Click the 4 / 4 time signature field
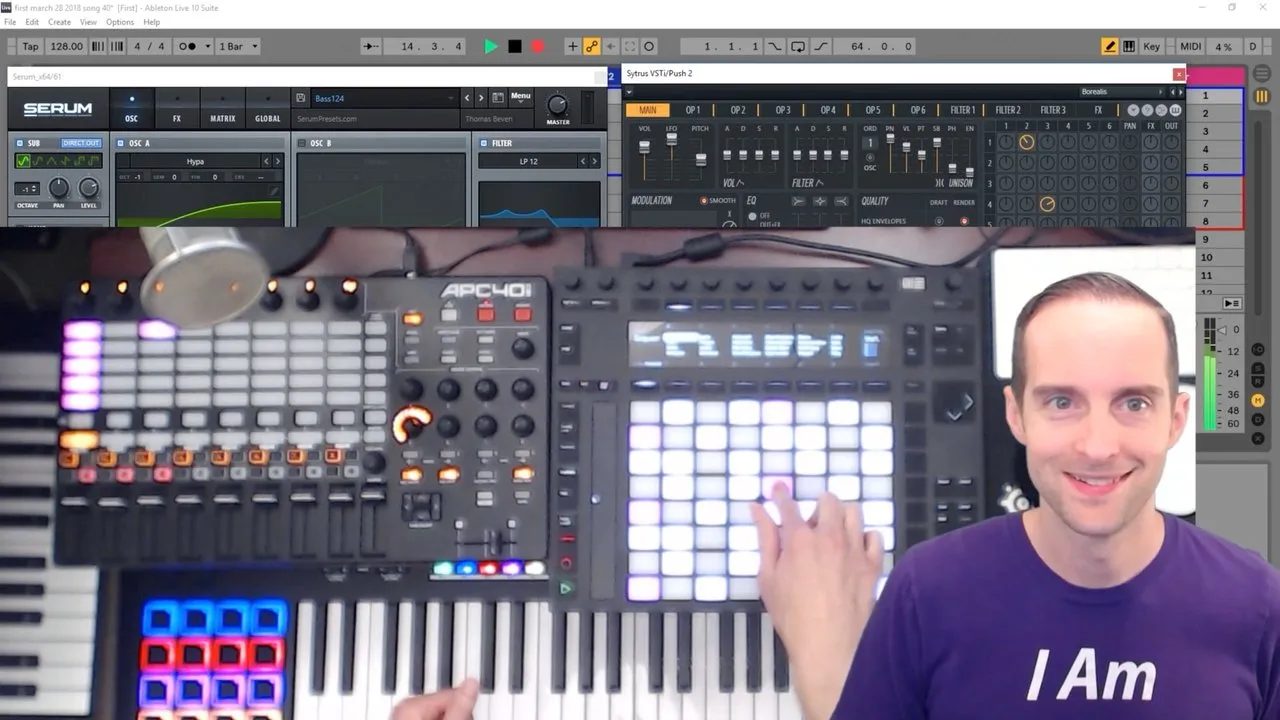This screenshot has width=1280, height=720. (150, 46)
